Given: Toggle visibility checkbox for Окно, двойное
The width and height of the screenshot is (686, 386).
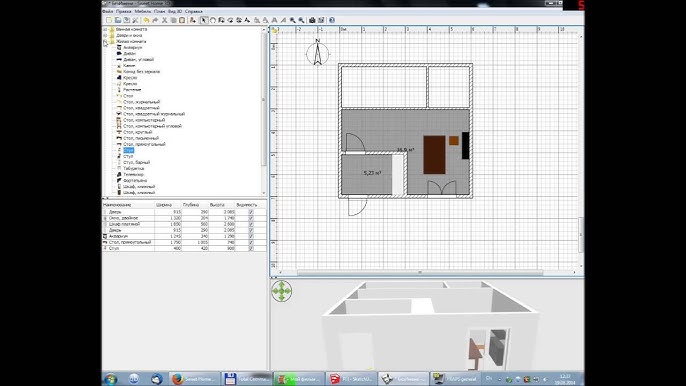Looking at the screenshot, I should tap(251, 218).
